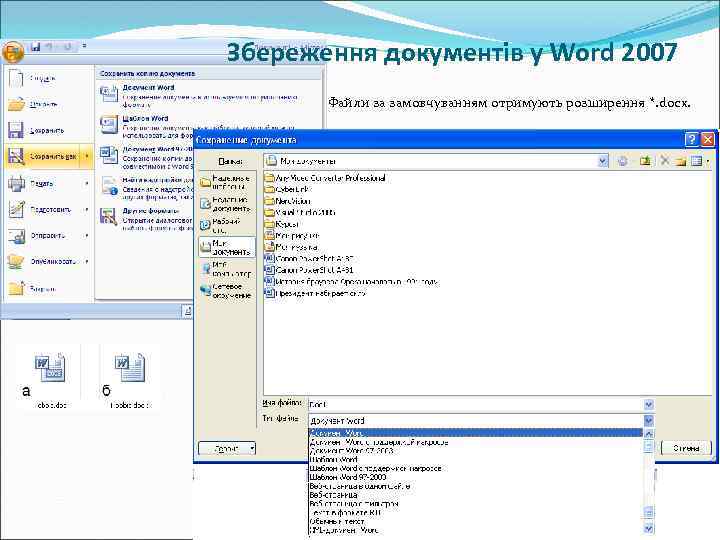Select Надежные шаблоны in the places bar
Viewport: 720px width, 540px height.
pos(227,182)
